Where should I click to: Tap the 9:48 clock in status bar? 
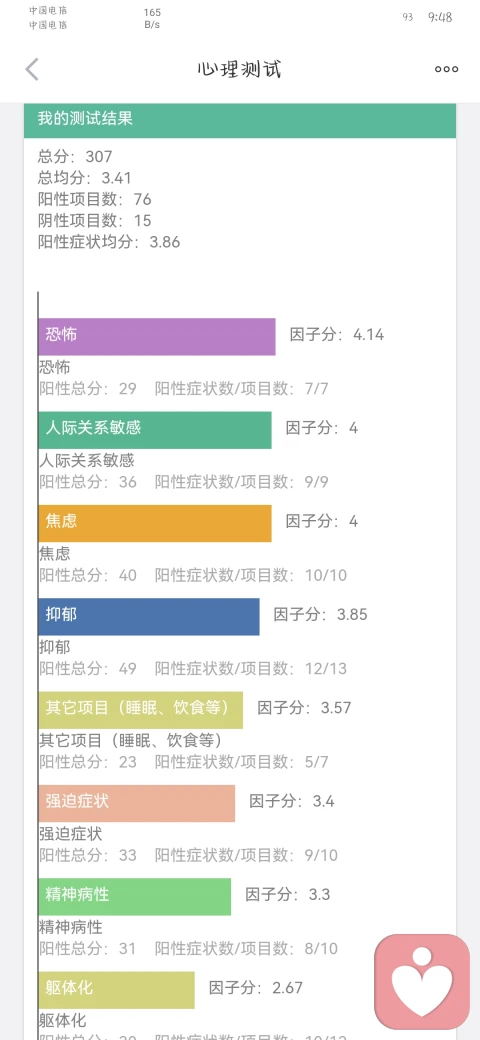coord(440,17)
